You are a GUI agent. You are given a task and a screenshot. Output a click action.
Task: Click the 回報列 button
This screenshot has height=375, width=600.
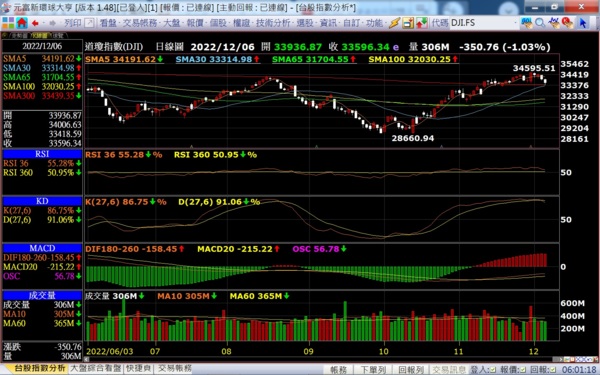[x=411, y=370]
